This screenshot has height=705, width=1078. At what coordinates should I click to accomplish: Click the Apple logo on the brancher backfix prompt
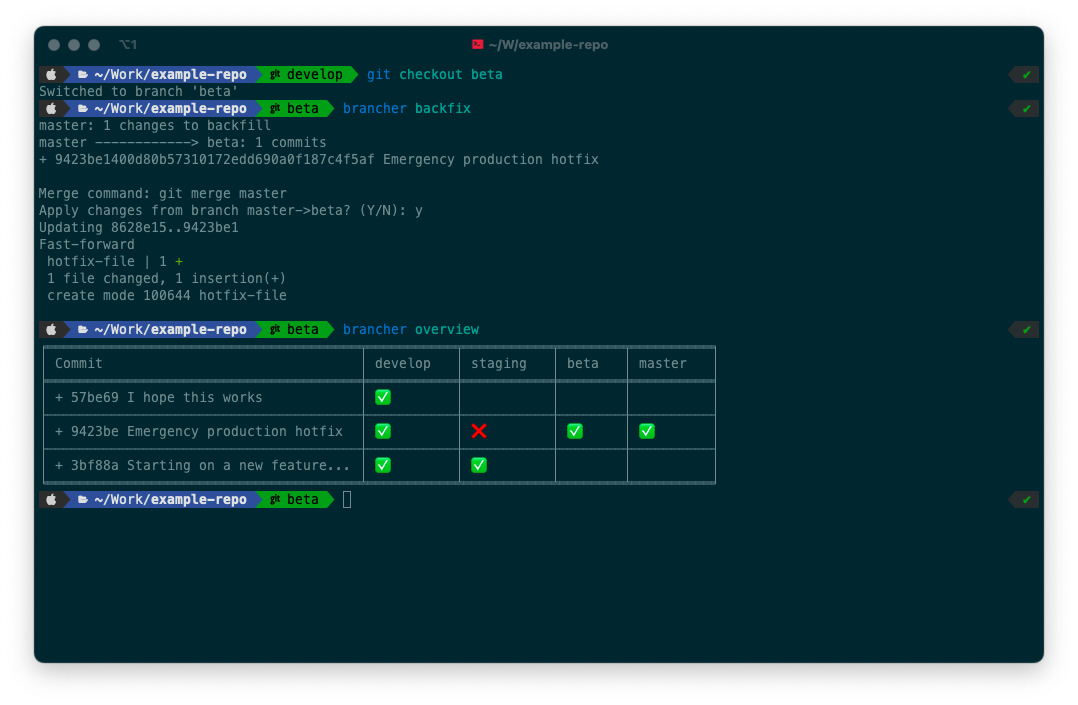52,109
